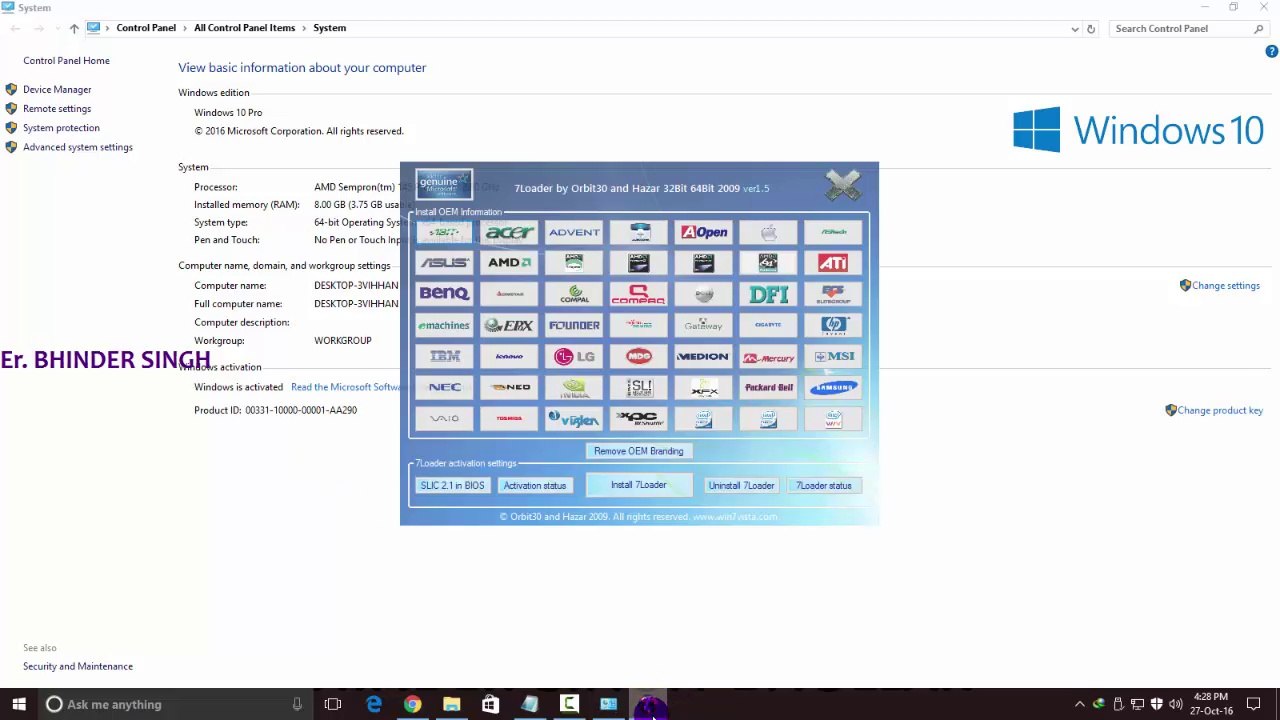Open Device Manager link in Control Panel
Screen dimensions: 1280x720
57,90
